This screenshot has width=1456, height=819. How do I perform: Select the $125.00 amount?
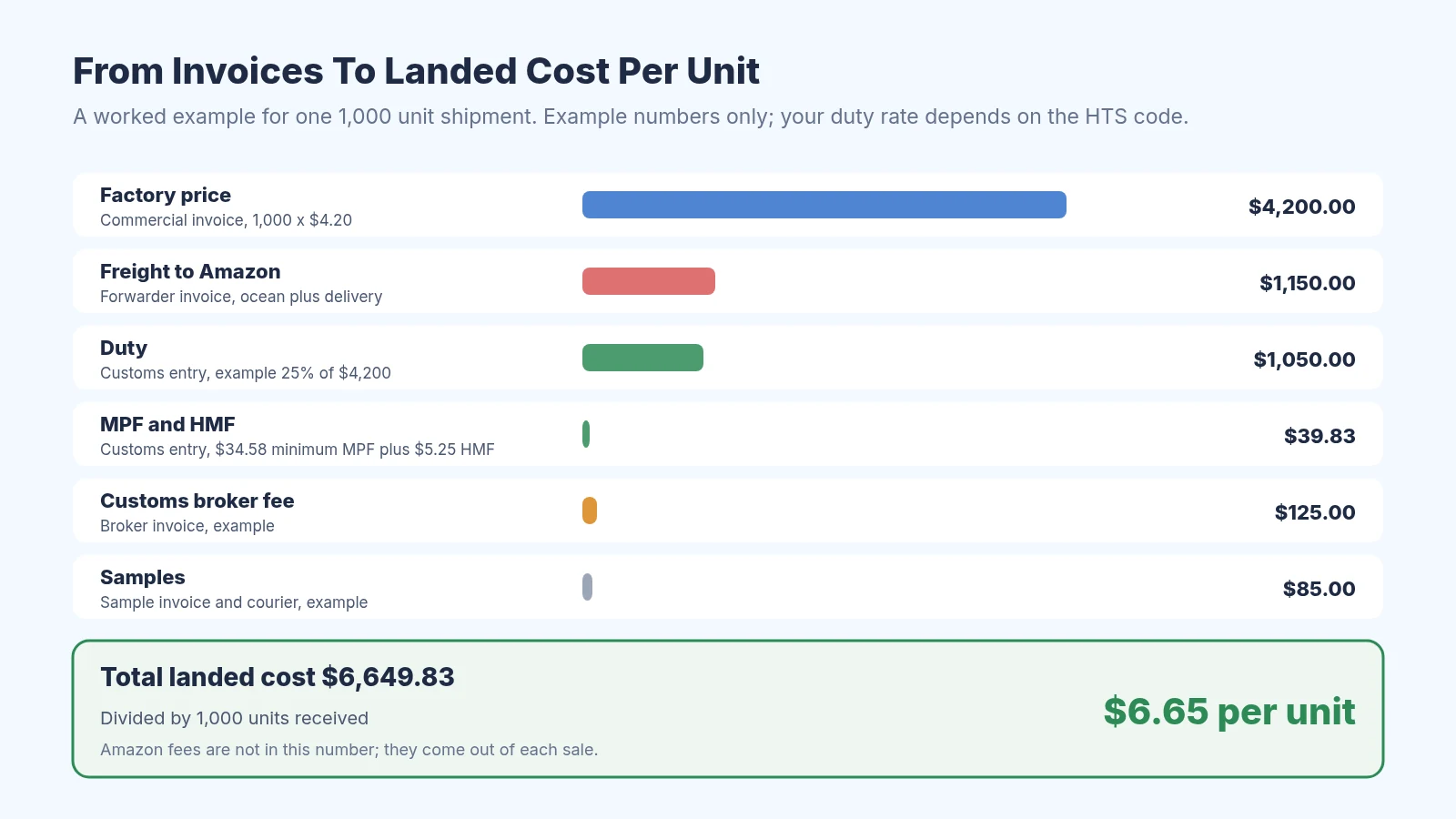(x=1315, y=512)
